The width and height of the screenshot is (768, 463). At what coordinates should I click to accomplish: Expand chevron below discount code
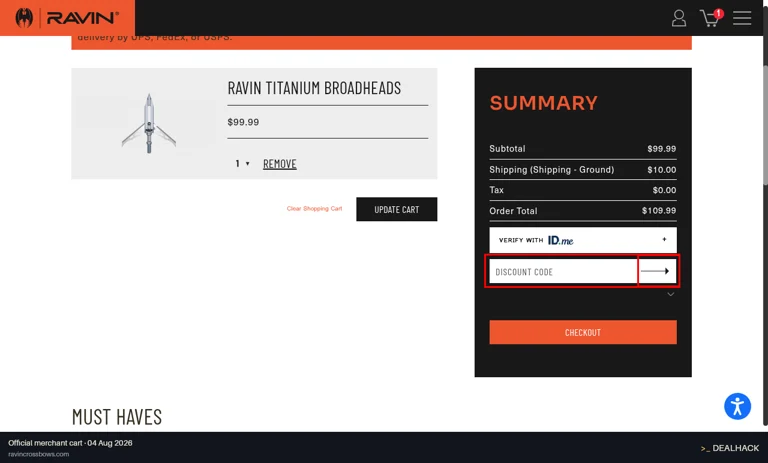(x=671, y=294)
